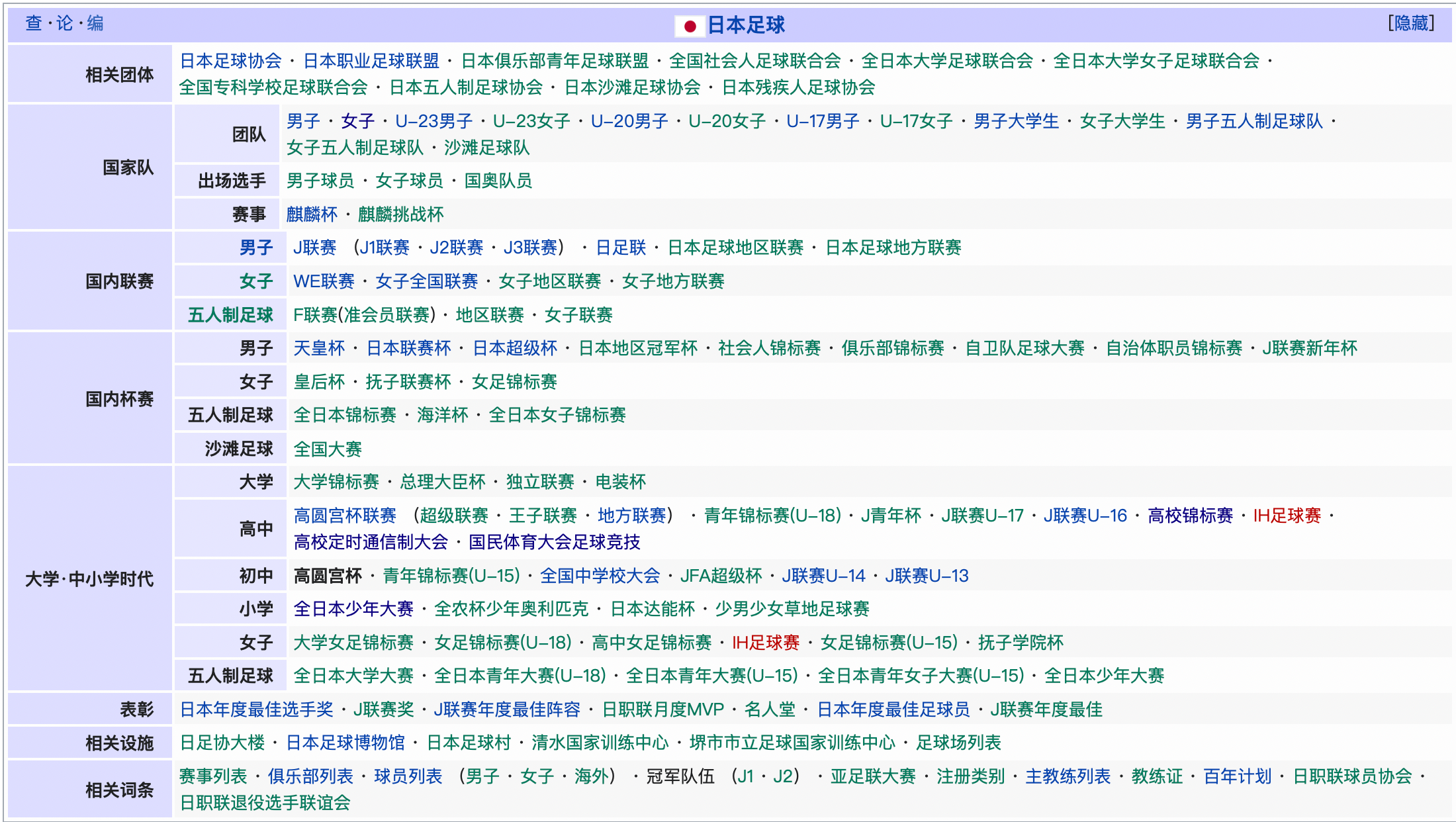Visit 日本俱乐部青年足球联盟 page
Screen dimensions: 1456x822
tap(555, 61)
